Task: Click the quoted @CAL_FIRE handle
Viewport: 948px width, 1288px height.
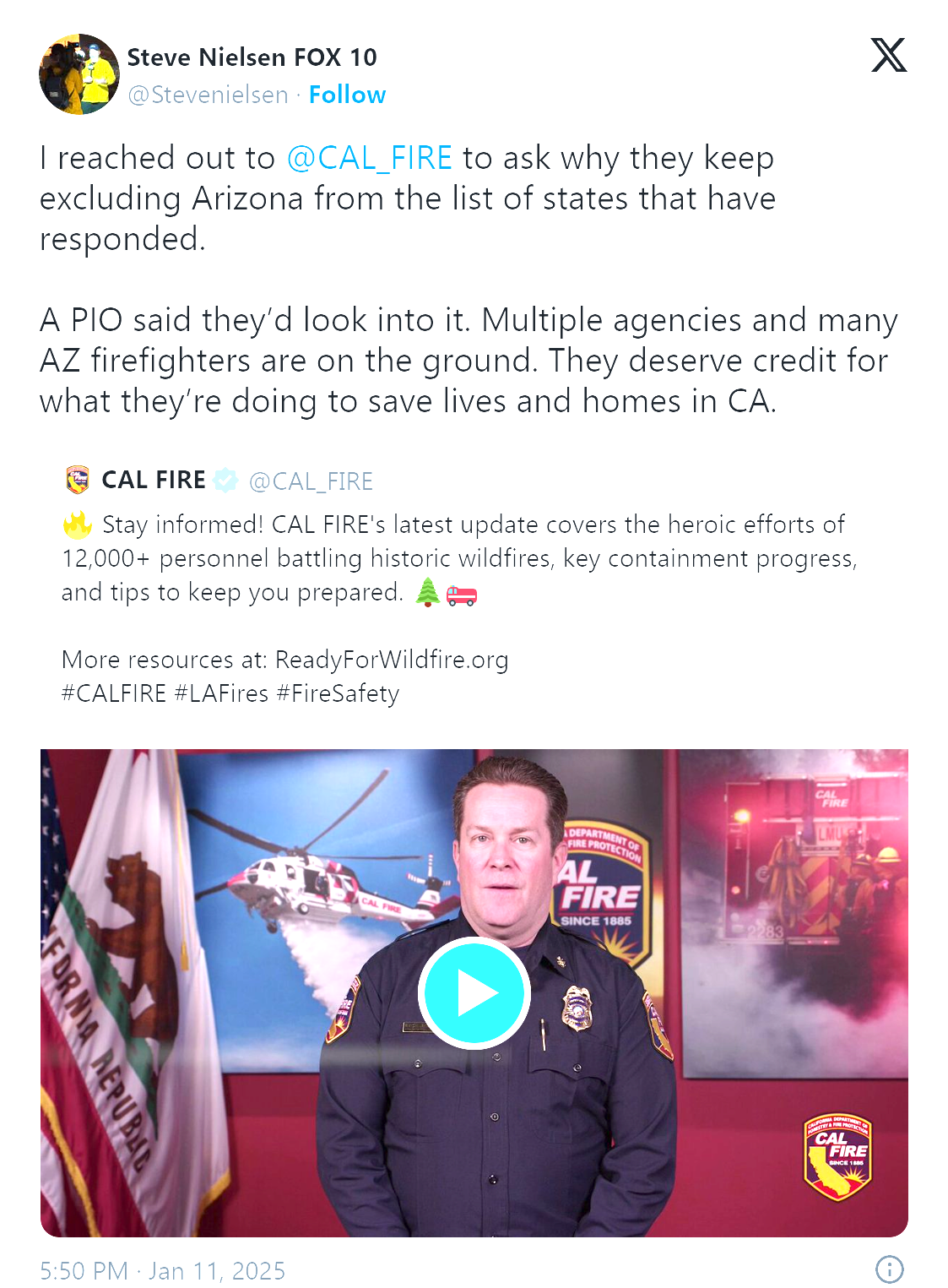Action: (311, 481)
